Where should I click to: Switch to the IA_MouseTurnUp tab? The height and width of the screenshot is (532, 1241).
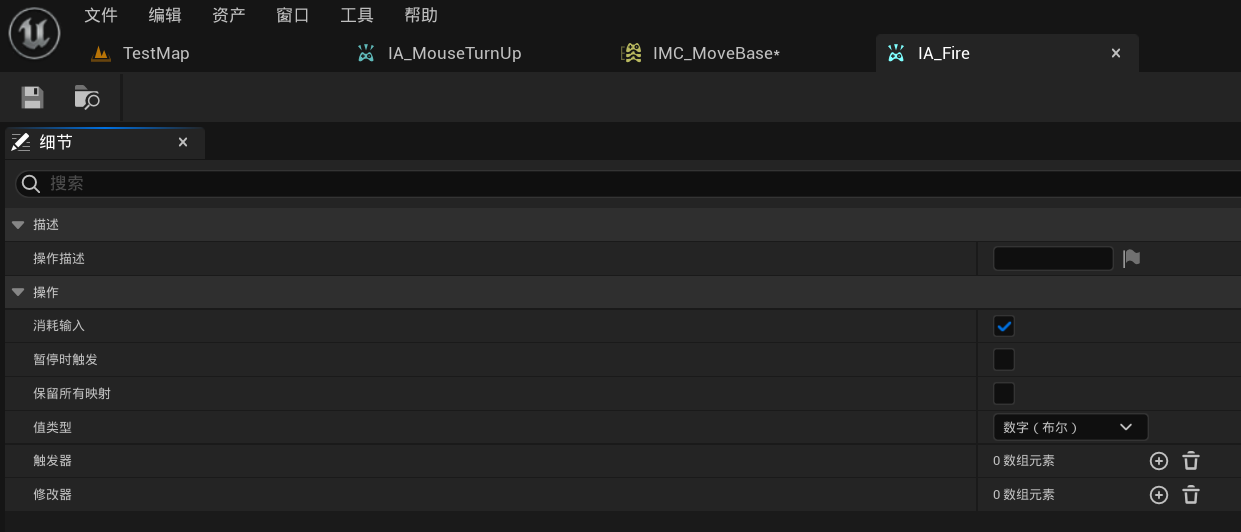(454, 53)
